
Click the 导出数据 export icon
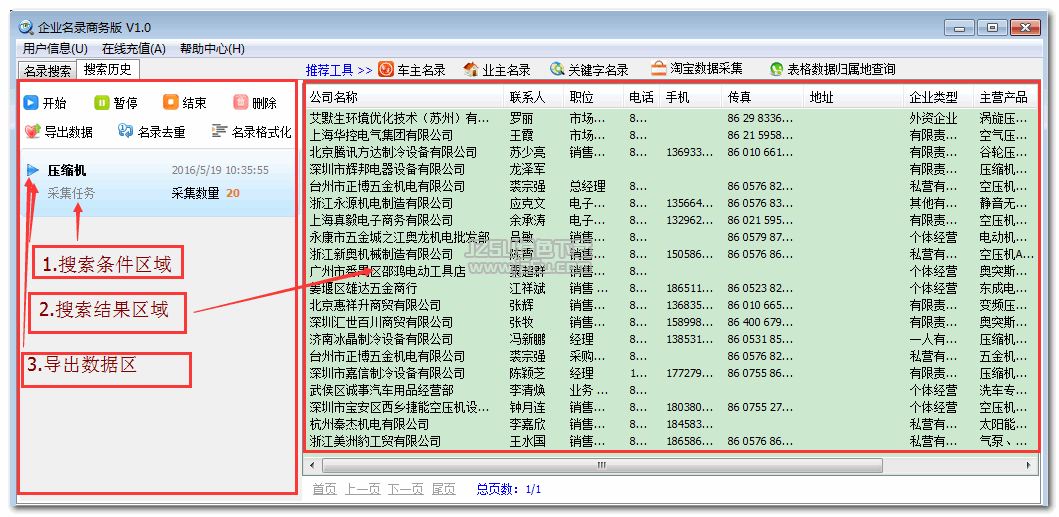click(x=32, y=132)
